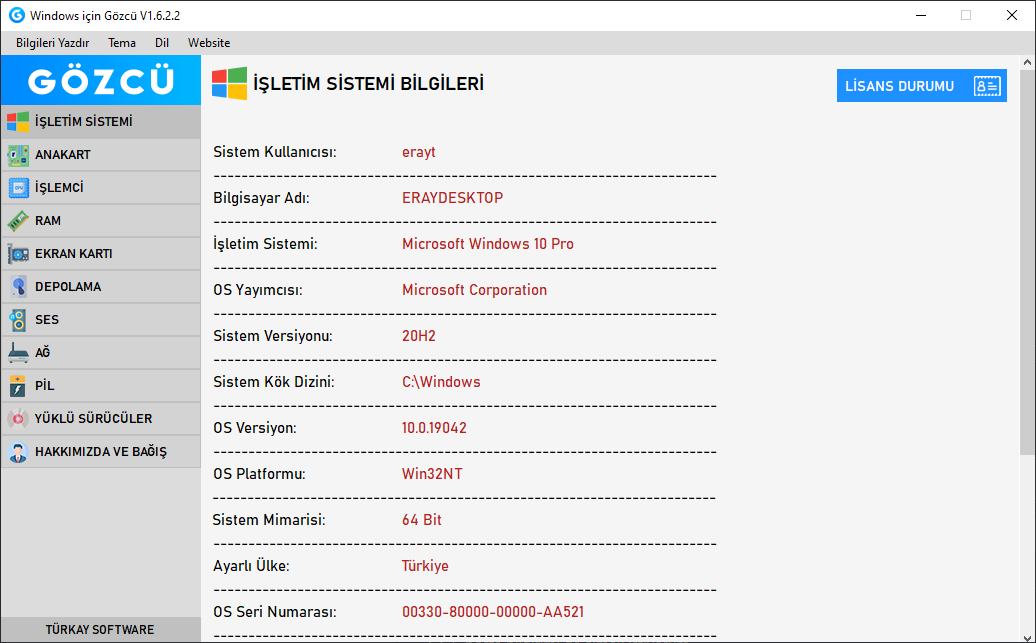Minimize the Gözcü window
Viewport: 1036px width, 643px height.
921,15
